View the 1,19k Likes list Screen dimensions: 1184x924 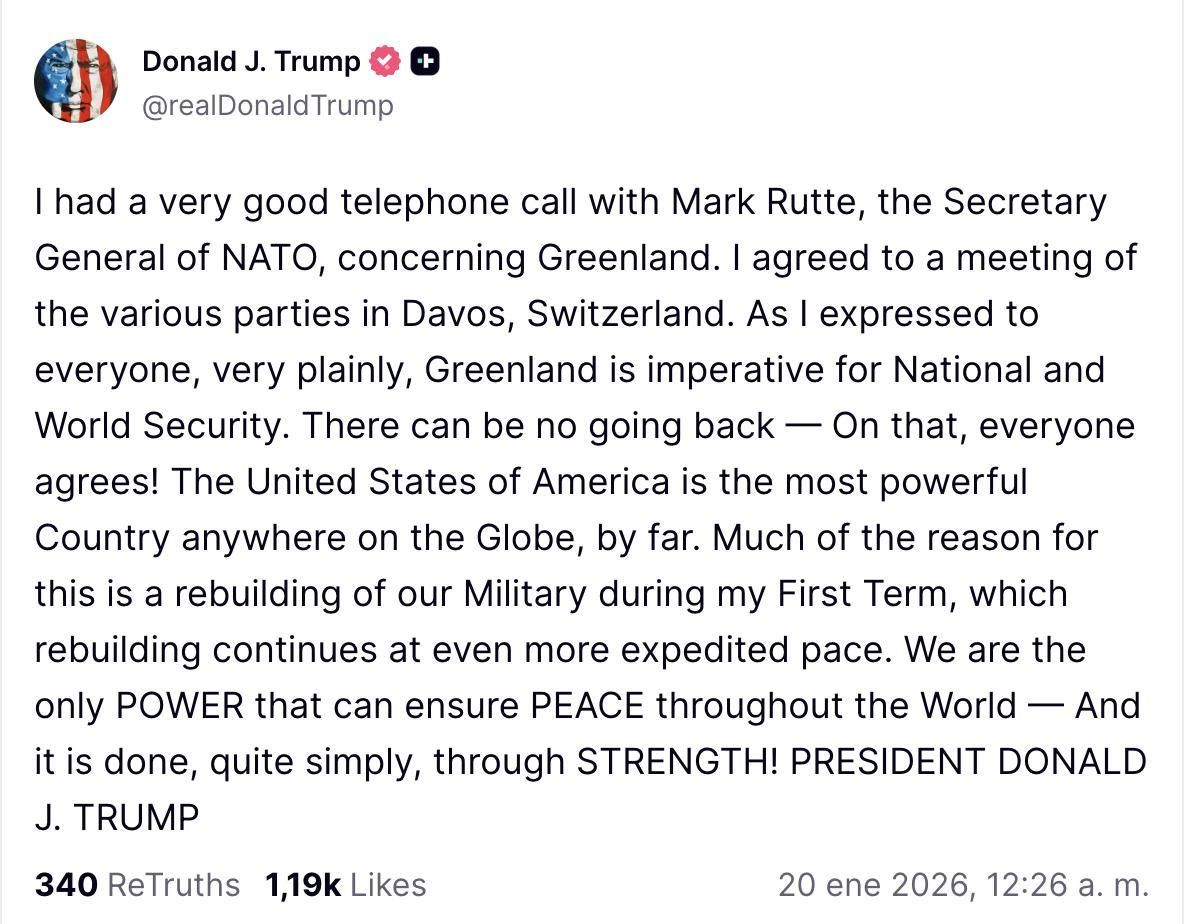pyautogui.click(x=344, y=884)
